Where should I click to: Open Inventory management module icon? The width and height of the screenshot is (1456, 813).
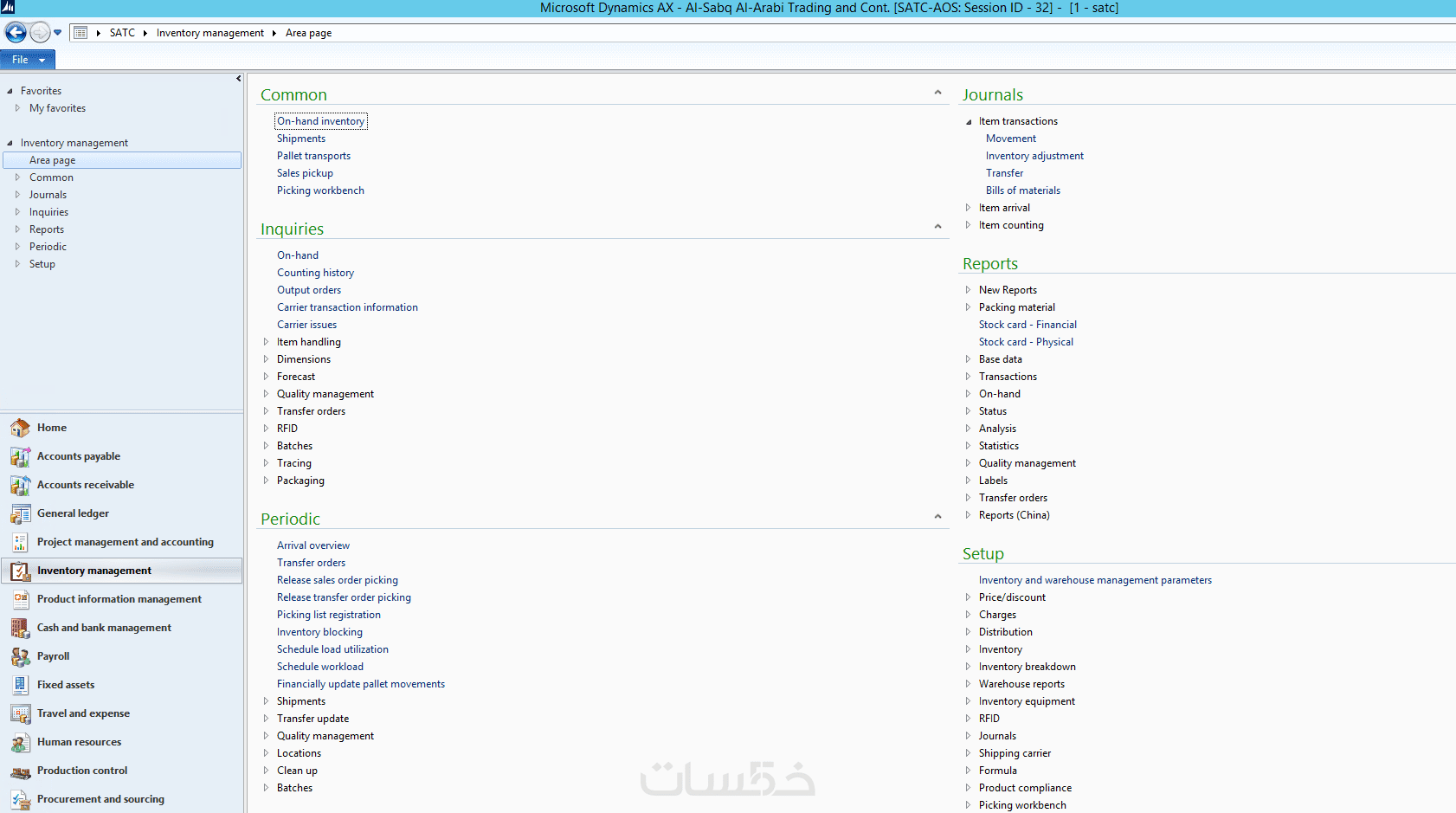point(20,571)
